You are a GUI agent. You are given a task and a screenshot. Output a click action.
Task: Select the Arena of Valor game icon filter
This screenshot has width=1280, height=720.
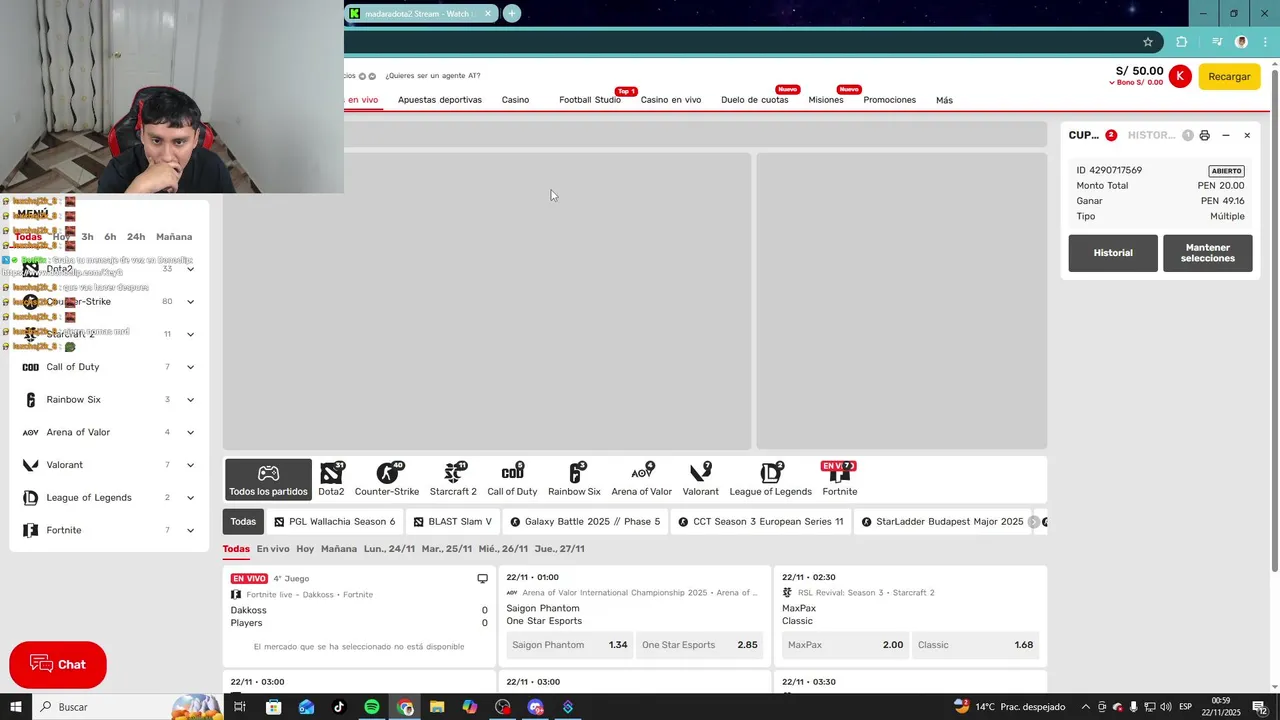tap(642, 479)
